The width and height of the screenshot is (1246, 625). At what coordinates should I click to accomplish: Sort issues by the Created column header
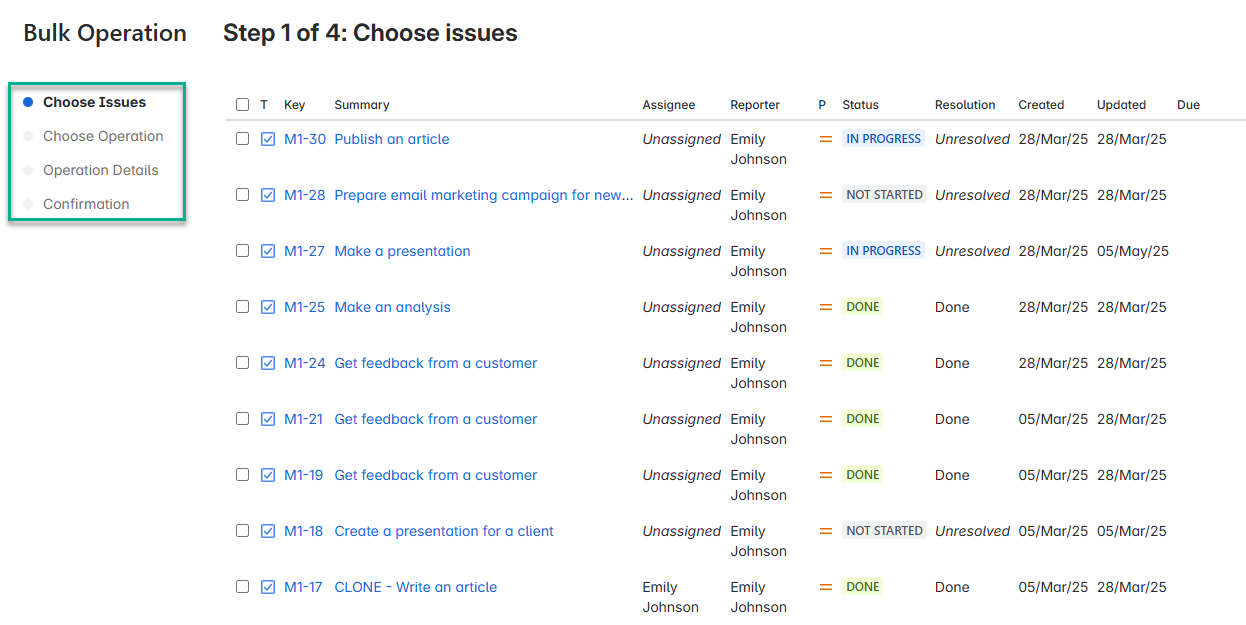(1041, 104)
